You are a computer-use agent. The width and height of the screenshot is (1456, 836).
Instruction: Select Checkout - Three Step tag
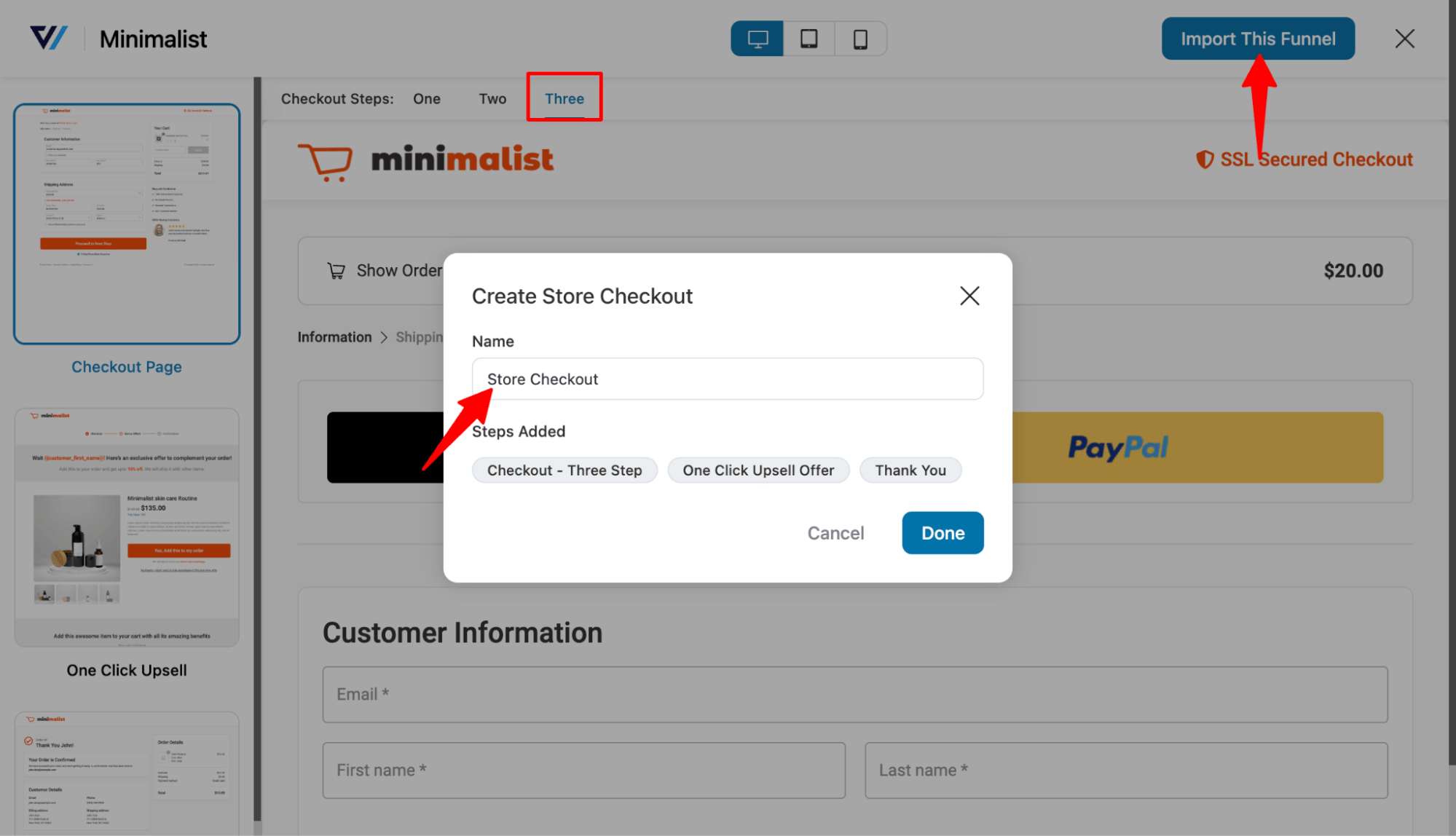[x=562, y=470]
